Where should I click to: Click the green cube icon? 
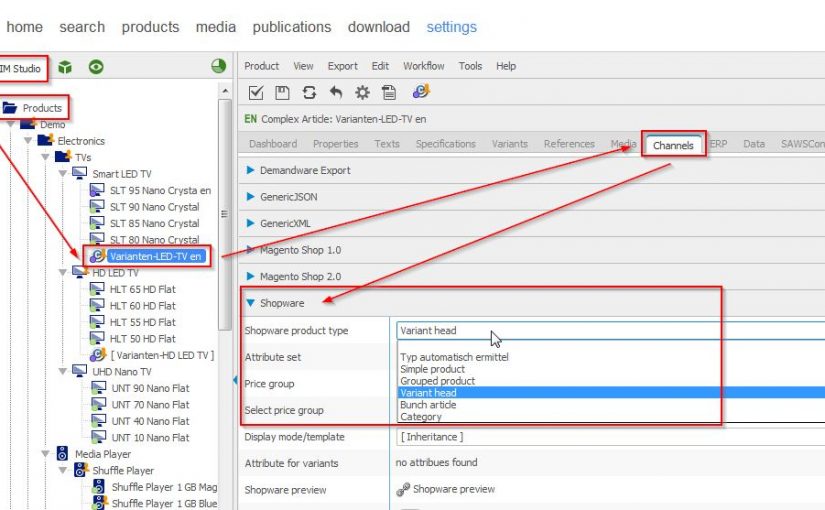[65, 67]
